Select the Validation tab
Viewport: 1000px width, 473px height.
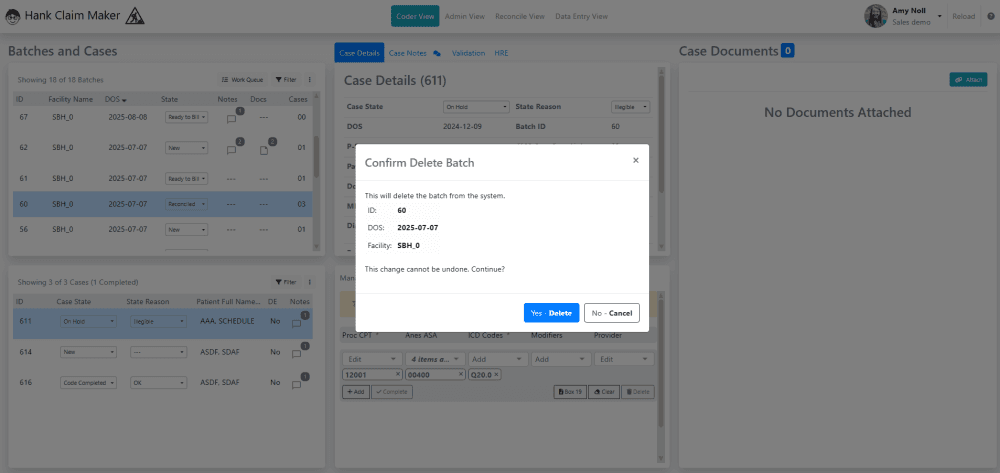468,53
